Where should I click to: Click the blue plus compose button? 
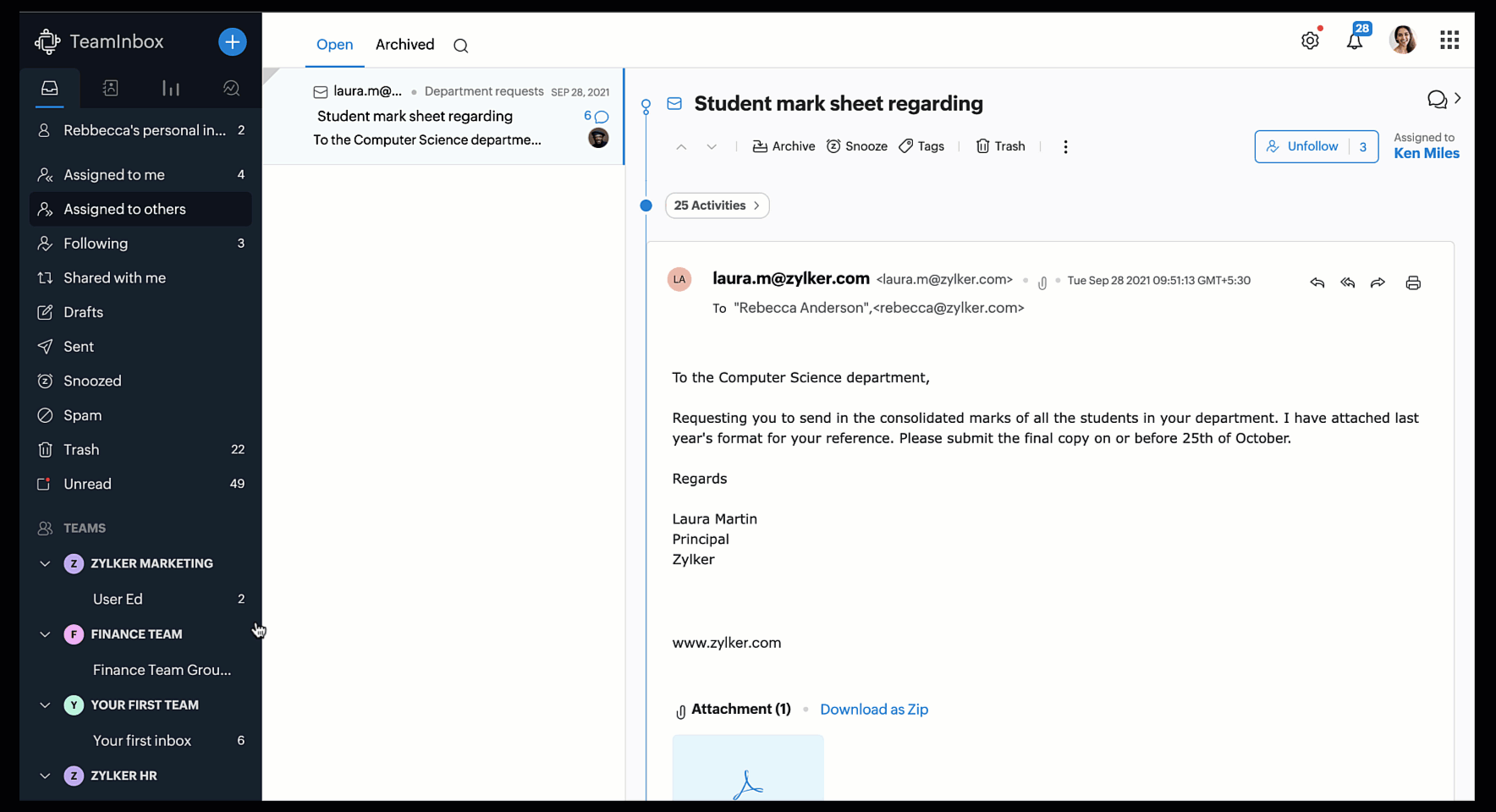(x=232, y=41)
